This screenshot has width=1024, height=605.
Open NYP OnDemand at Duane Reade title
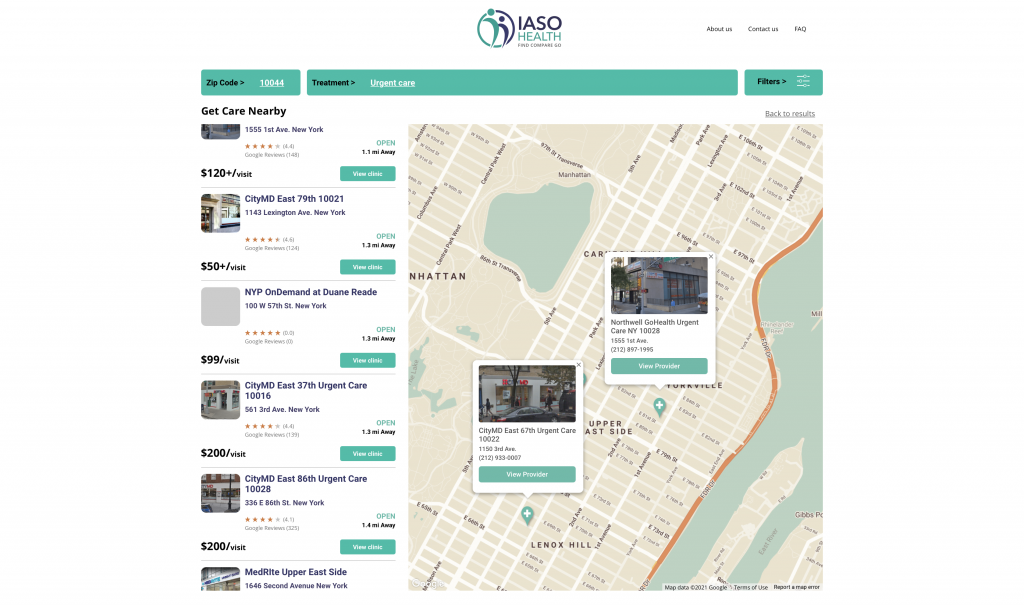pos(310,292)
